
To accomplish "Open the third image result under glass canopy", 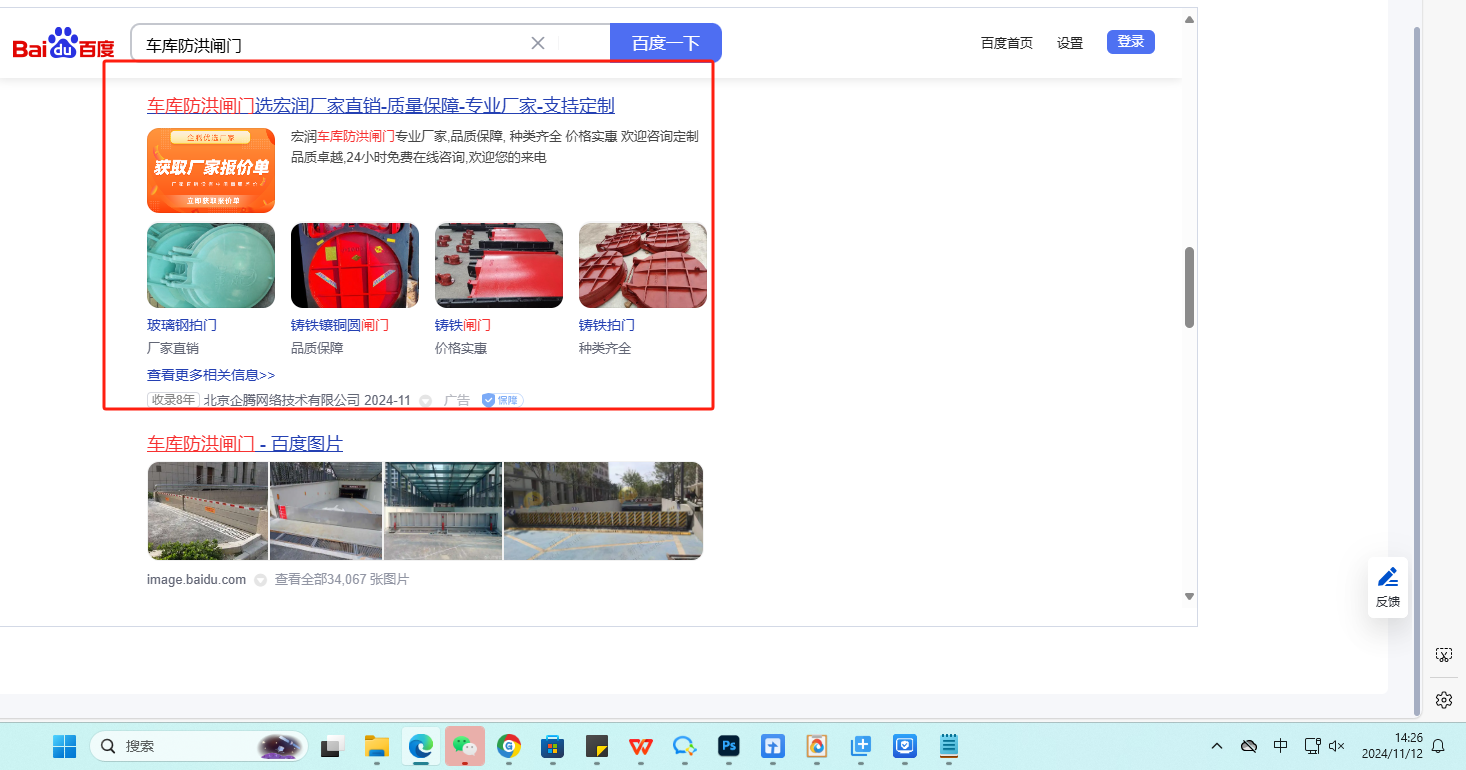I will tap(443, 511).
